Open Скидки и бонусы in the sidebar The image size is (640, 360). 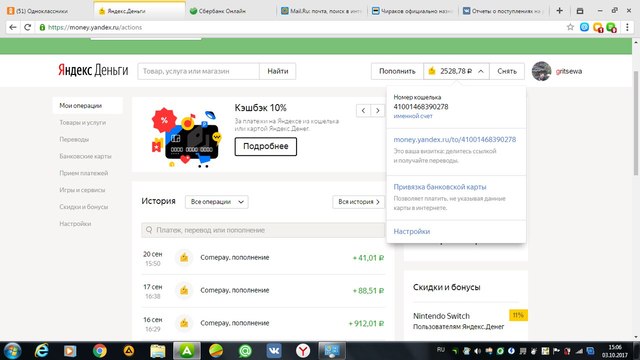click(x=84, y=207)
